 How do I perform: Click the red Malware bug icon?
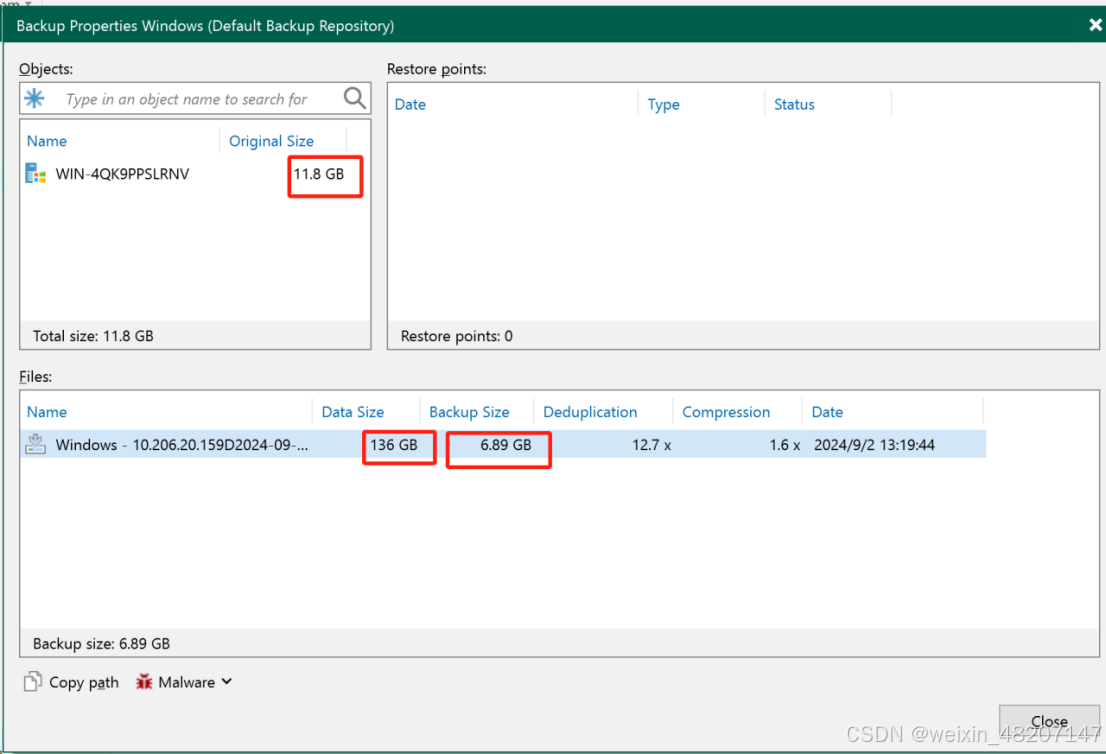144,681
